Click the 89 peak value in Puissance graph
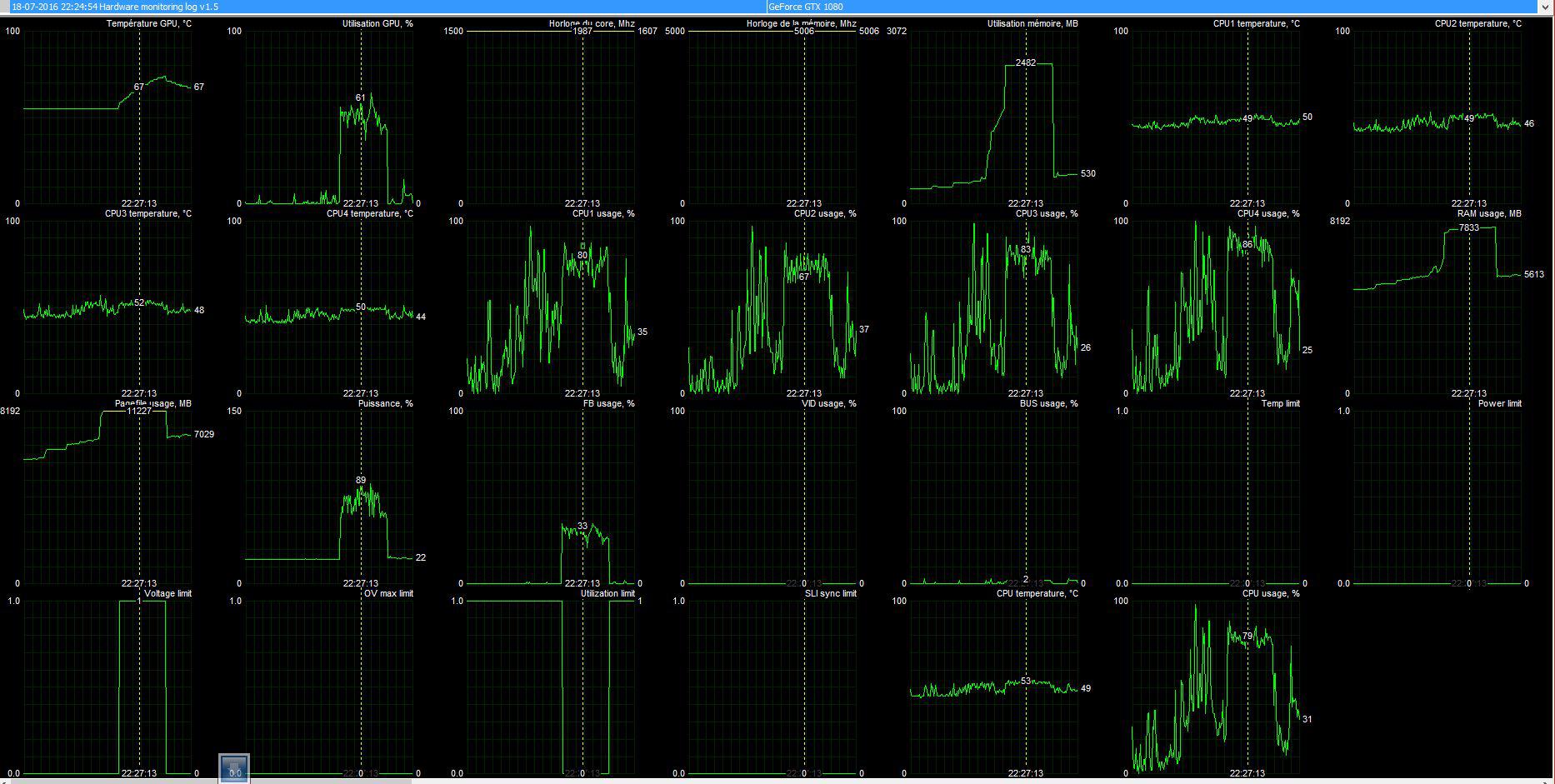 pyautogui.click(x=361, y=480)
